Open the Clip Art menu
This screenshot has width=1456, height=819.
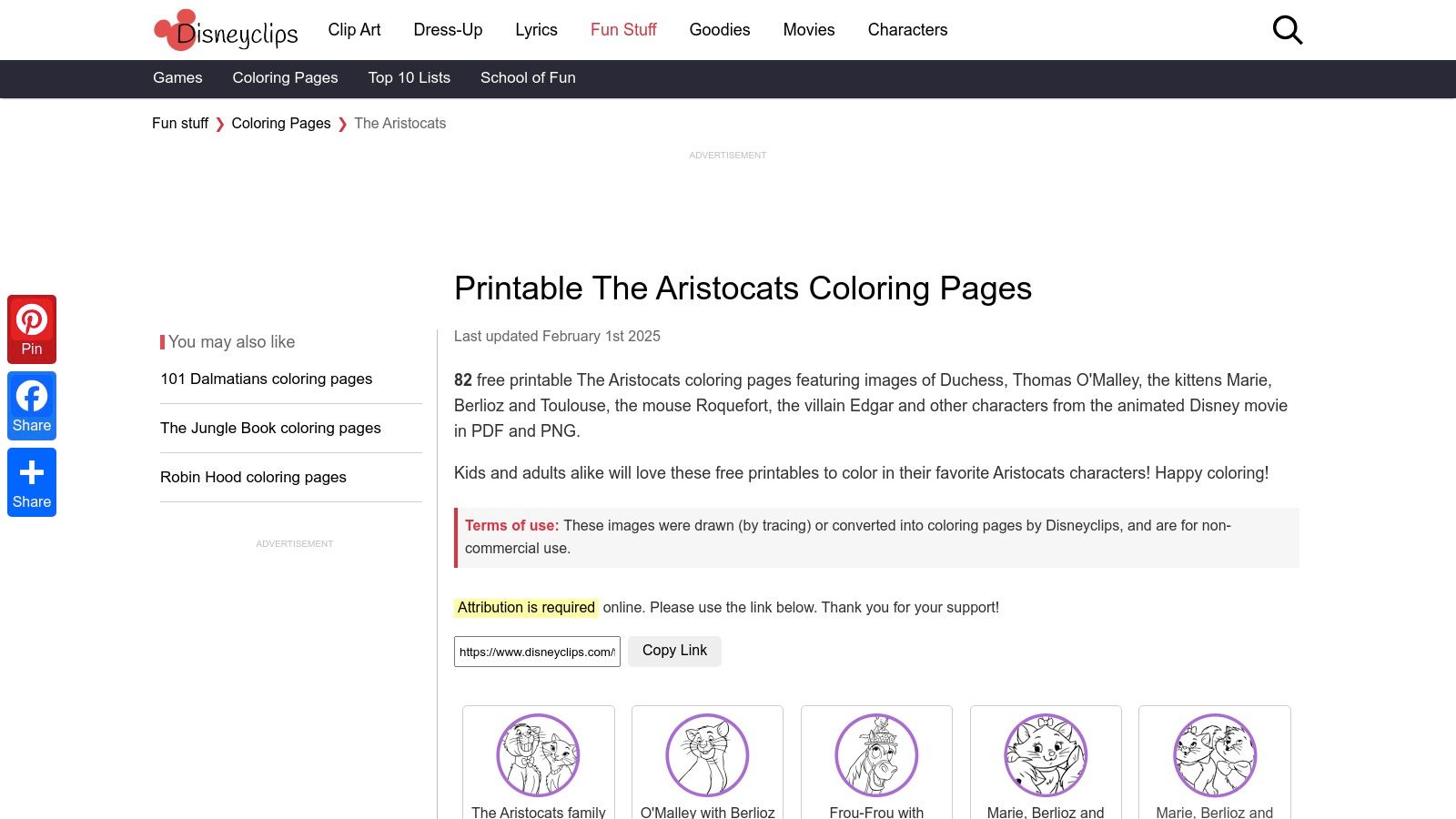pyautogui.click(x=354, y=30)
